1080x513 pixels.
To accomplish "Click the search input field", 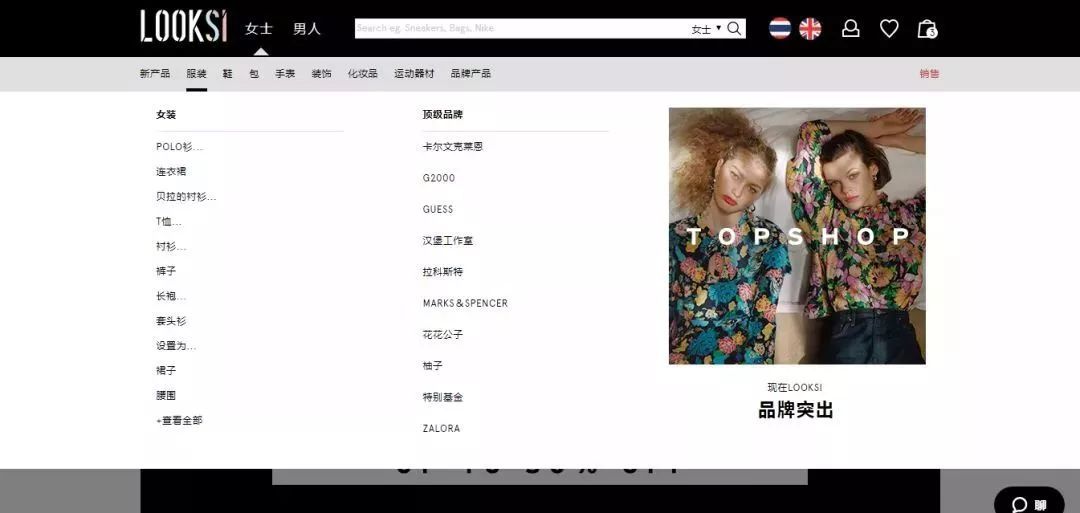I will click(x=522, y=28).
